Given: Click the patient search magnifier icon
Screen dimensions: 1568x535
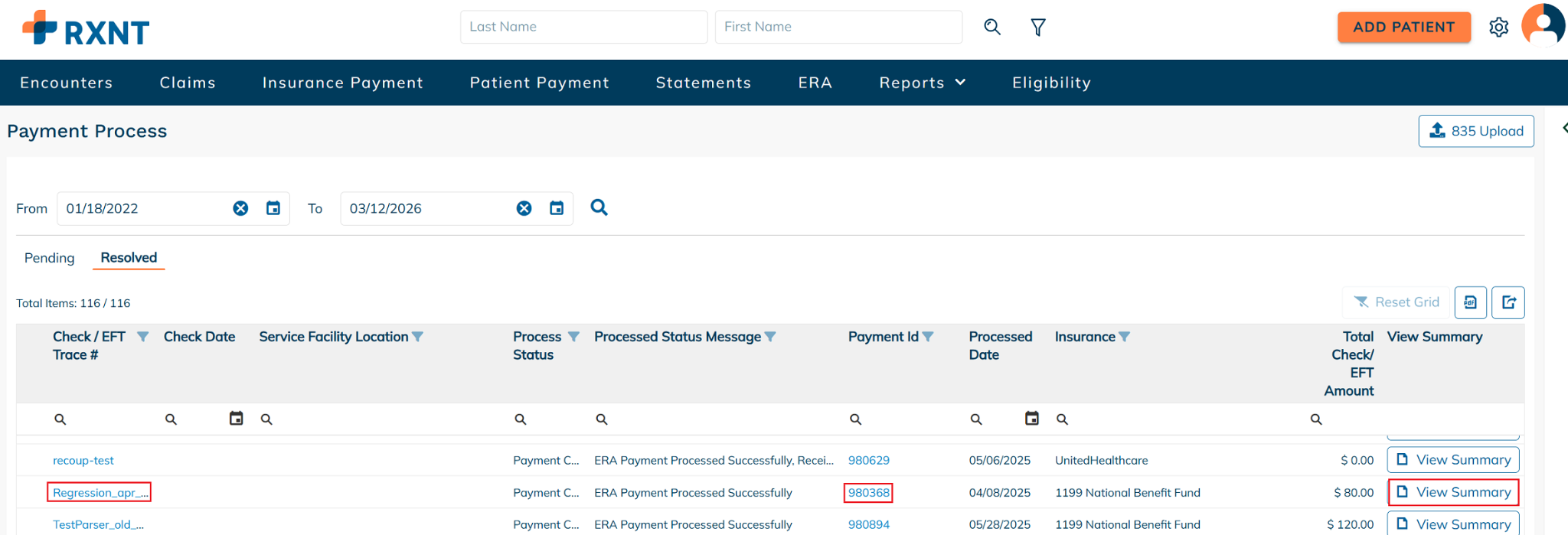Looking at the screenshot, I should tap(992, 28).
